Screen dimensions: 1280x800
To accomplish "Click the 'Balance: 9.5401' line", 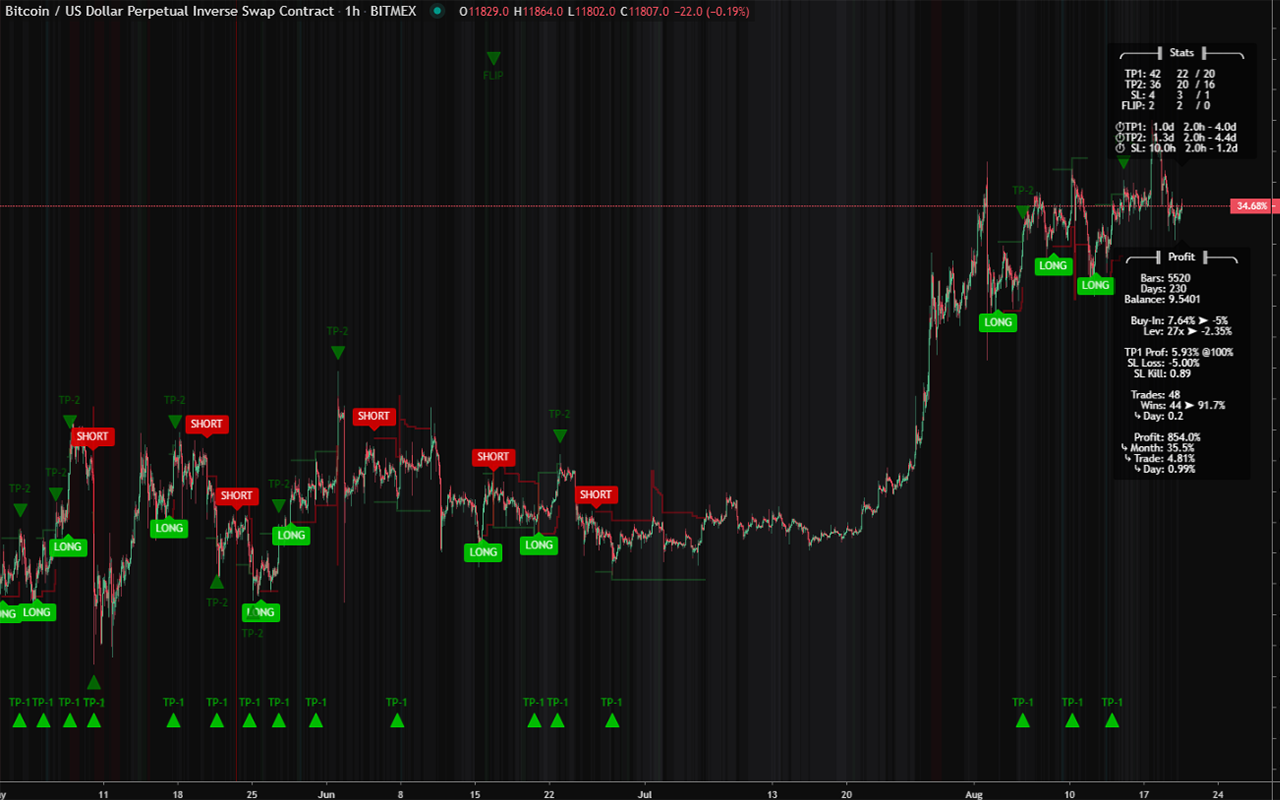I will point(1162,299).
